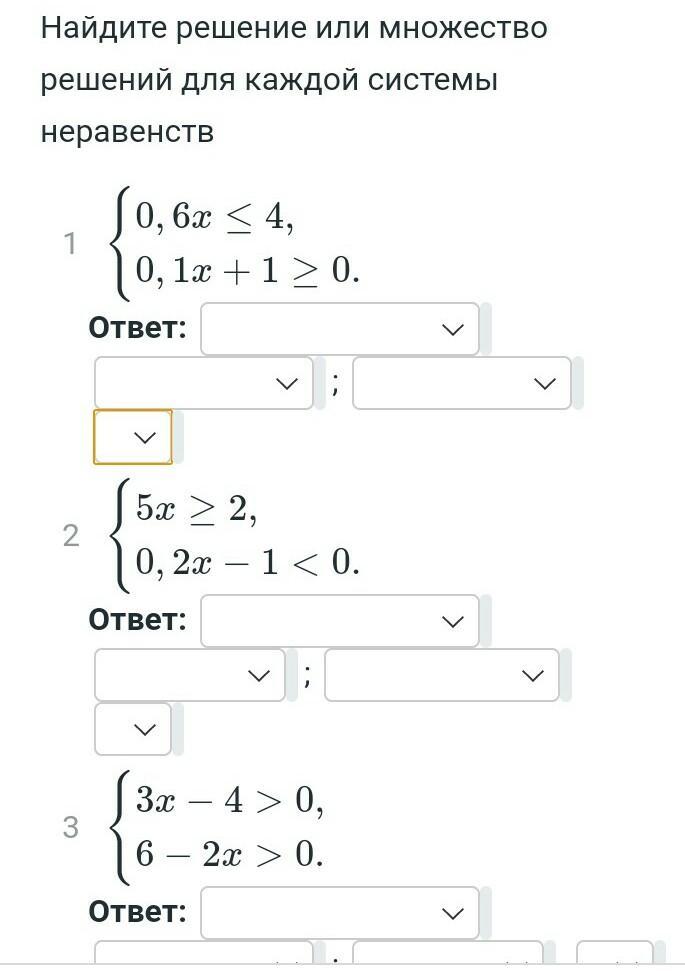Image resolution: width=685 pixels, height=971 pixels.
Task: Click the inequality 0,1x + 1 ≥ 0
Action: [x=247, y=271]
